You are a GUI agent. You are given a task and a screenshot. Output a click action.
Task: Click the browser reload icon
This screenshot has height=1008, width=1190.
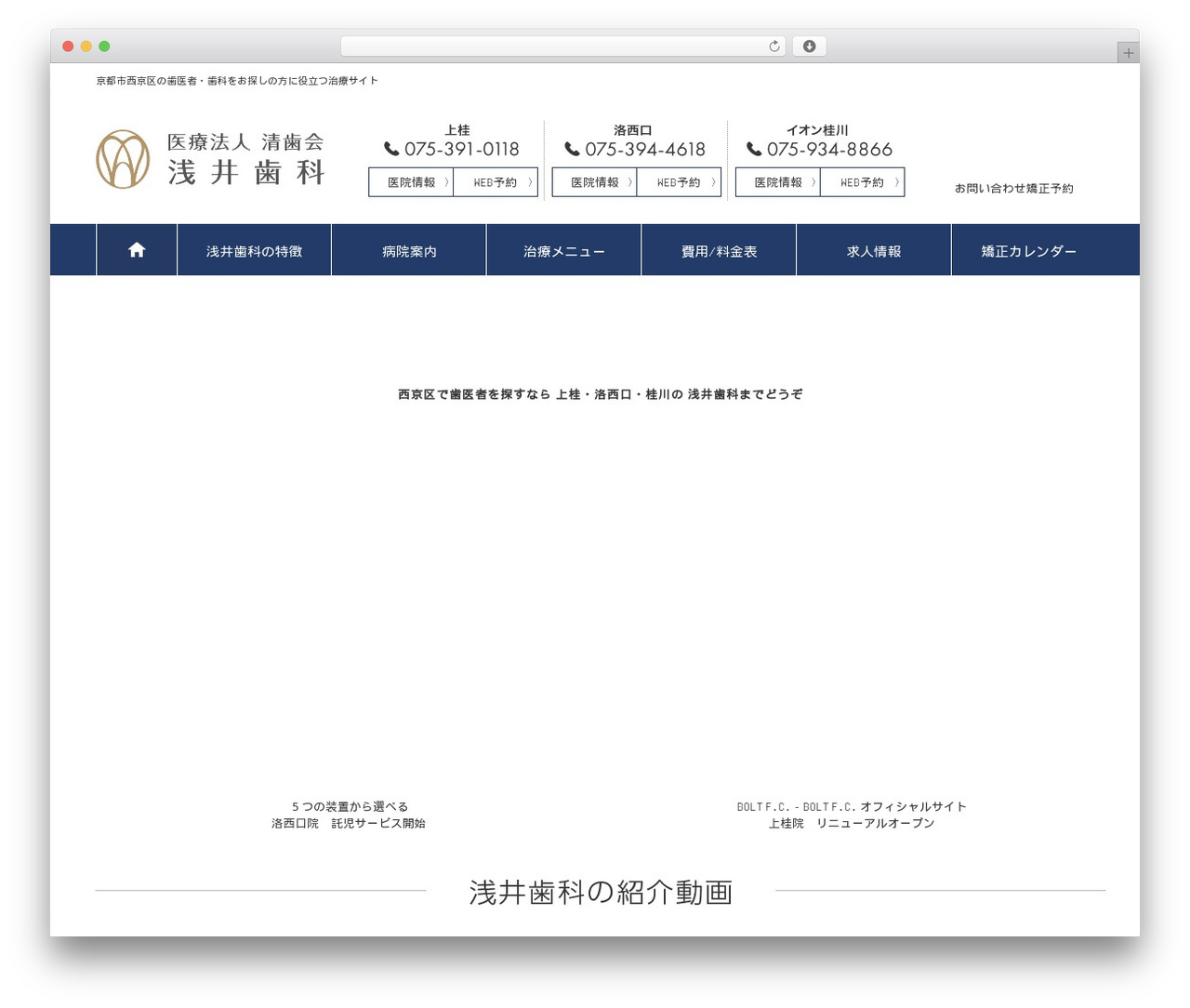773,46
